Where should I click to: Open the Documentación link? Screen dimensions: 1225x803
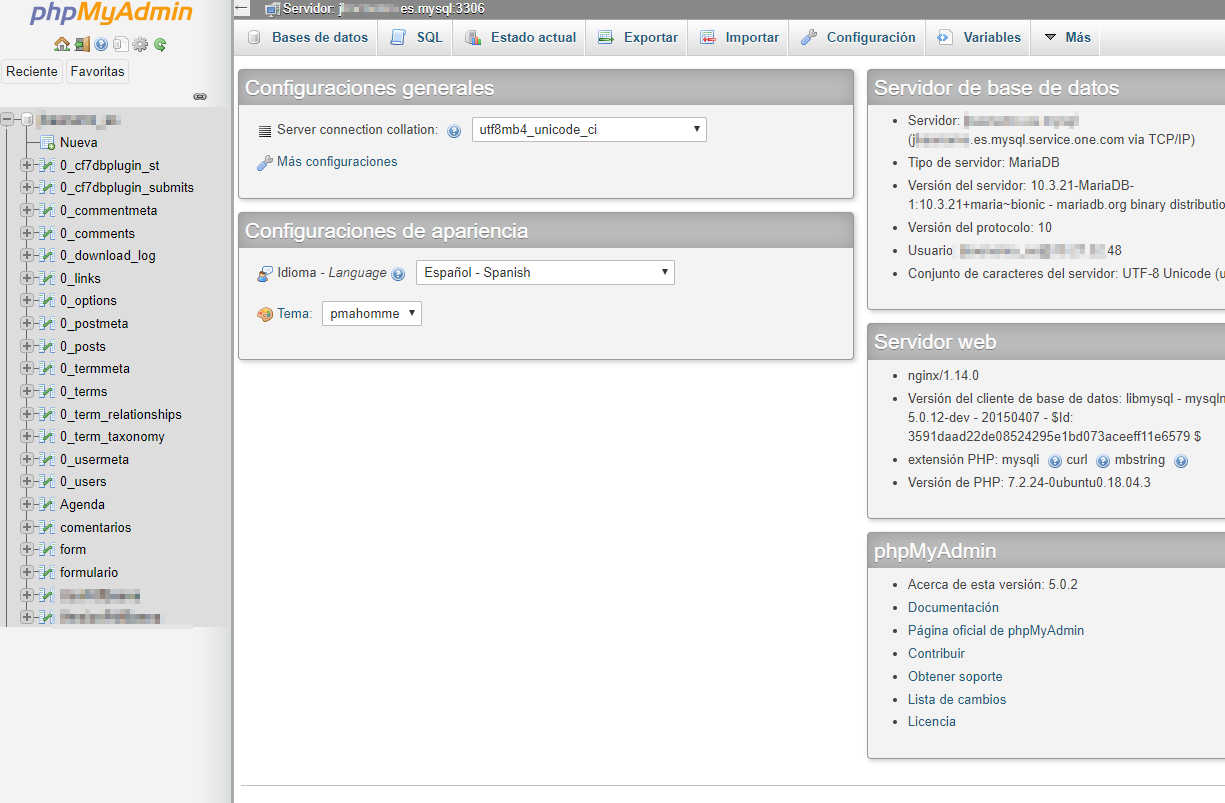point(953,608)
